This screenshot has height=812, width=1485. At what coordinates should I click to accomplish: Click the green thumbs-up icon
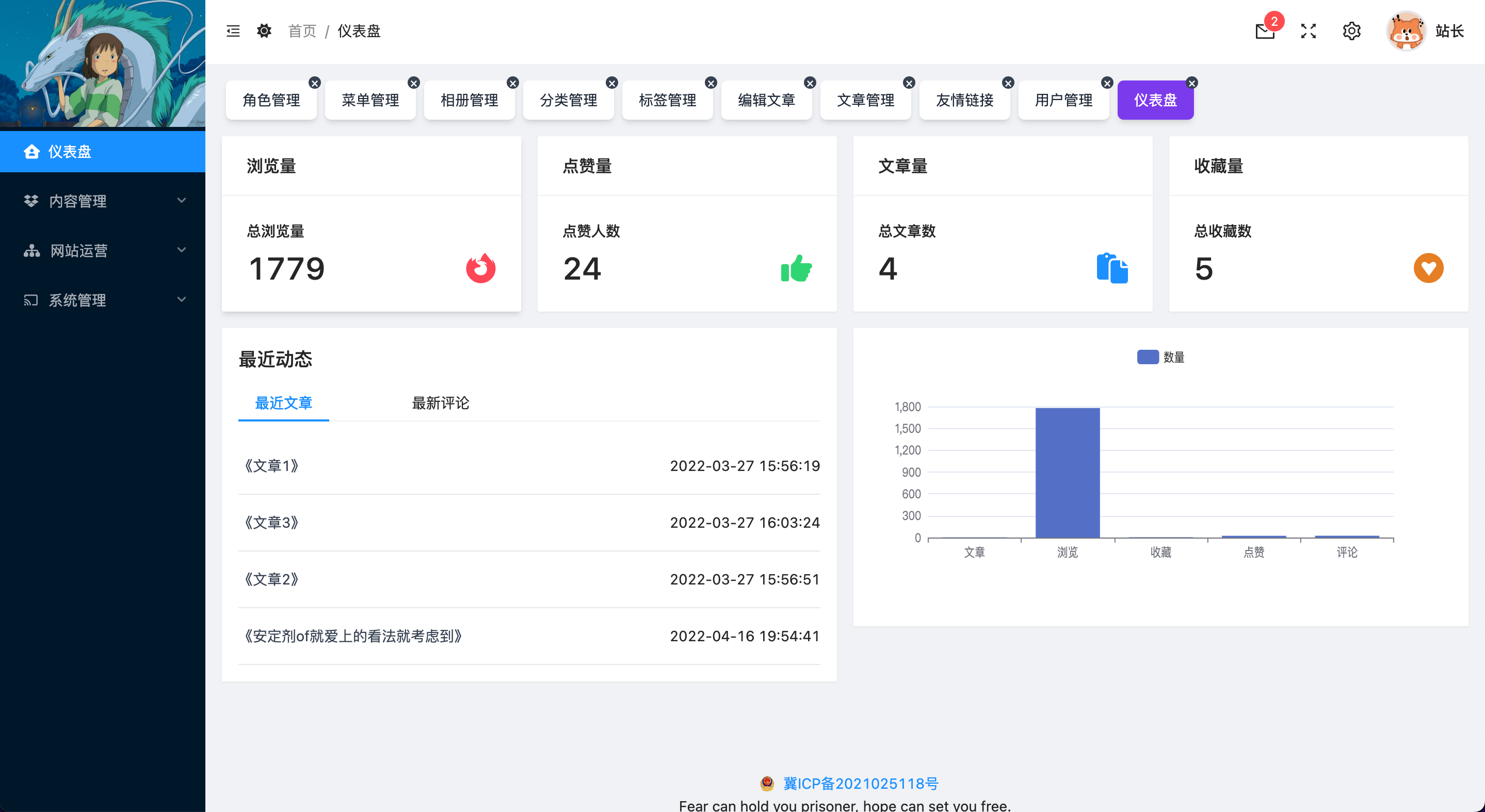[796, 268]
